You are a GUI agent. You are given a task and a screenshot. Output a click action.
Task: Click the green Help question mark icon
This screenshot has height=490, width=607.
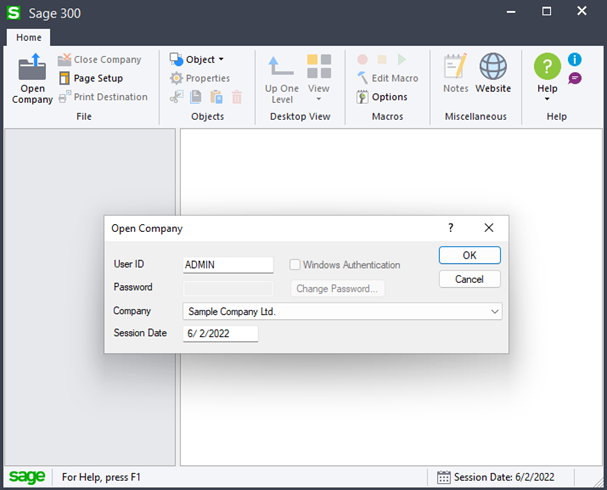point(547,67)
